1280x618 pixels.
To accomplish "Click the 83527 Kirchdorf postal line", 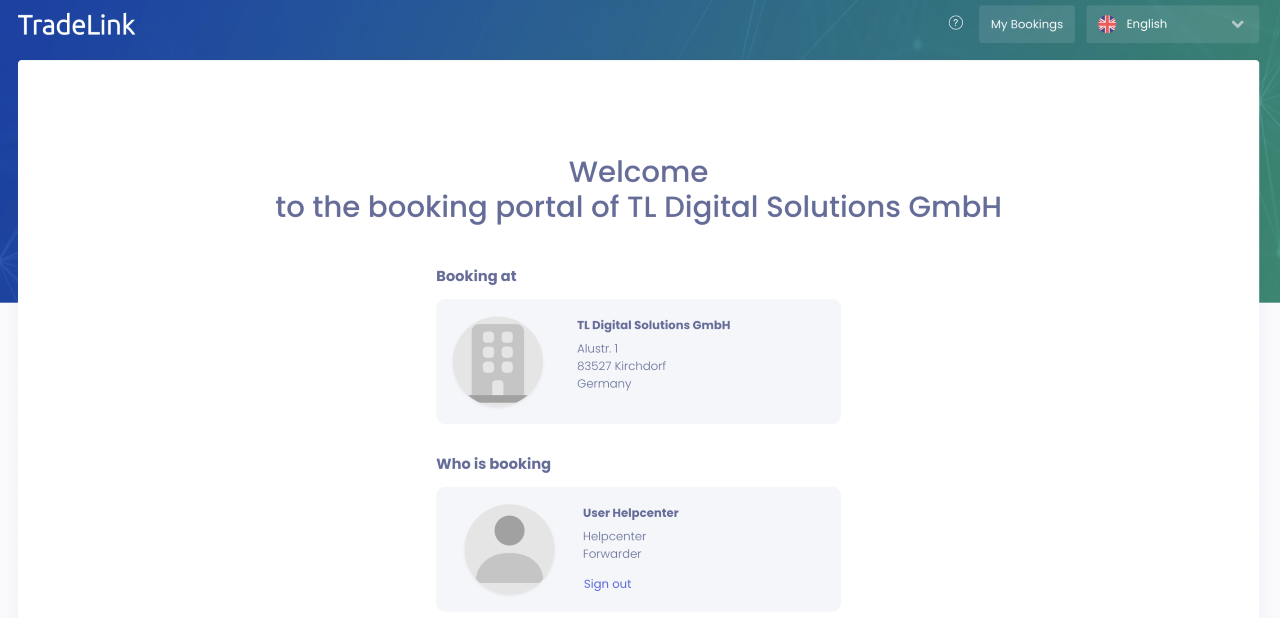I will 621,366.
